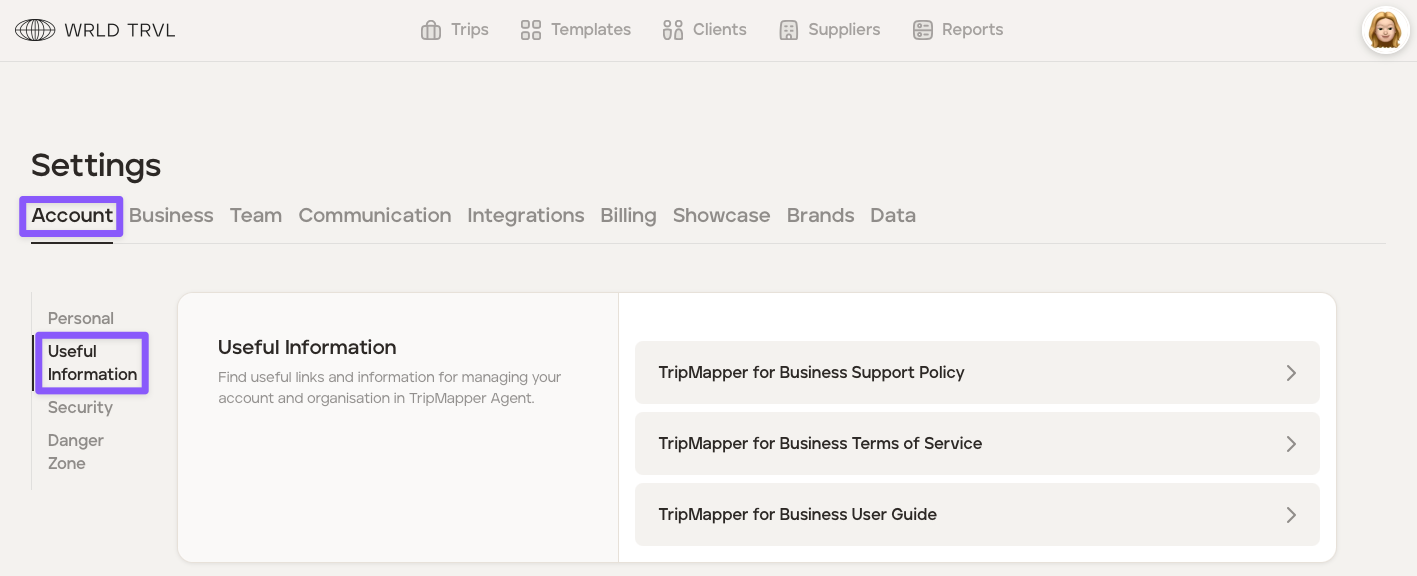The image size is (1417, 576).
Task: Switch to the Showcase tab
Action: pyautogui.click(x=721, y=215)
